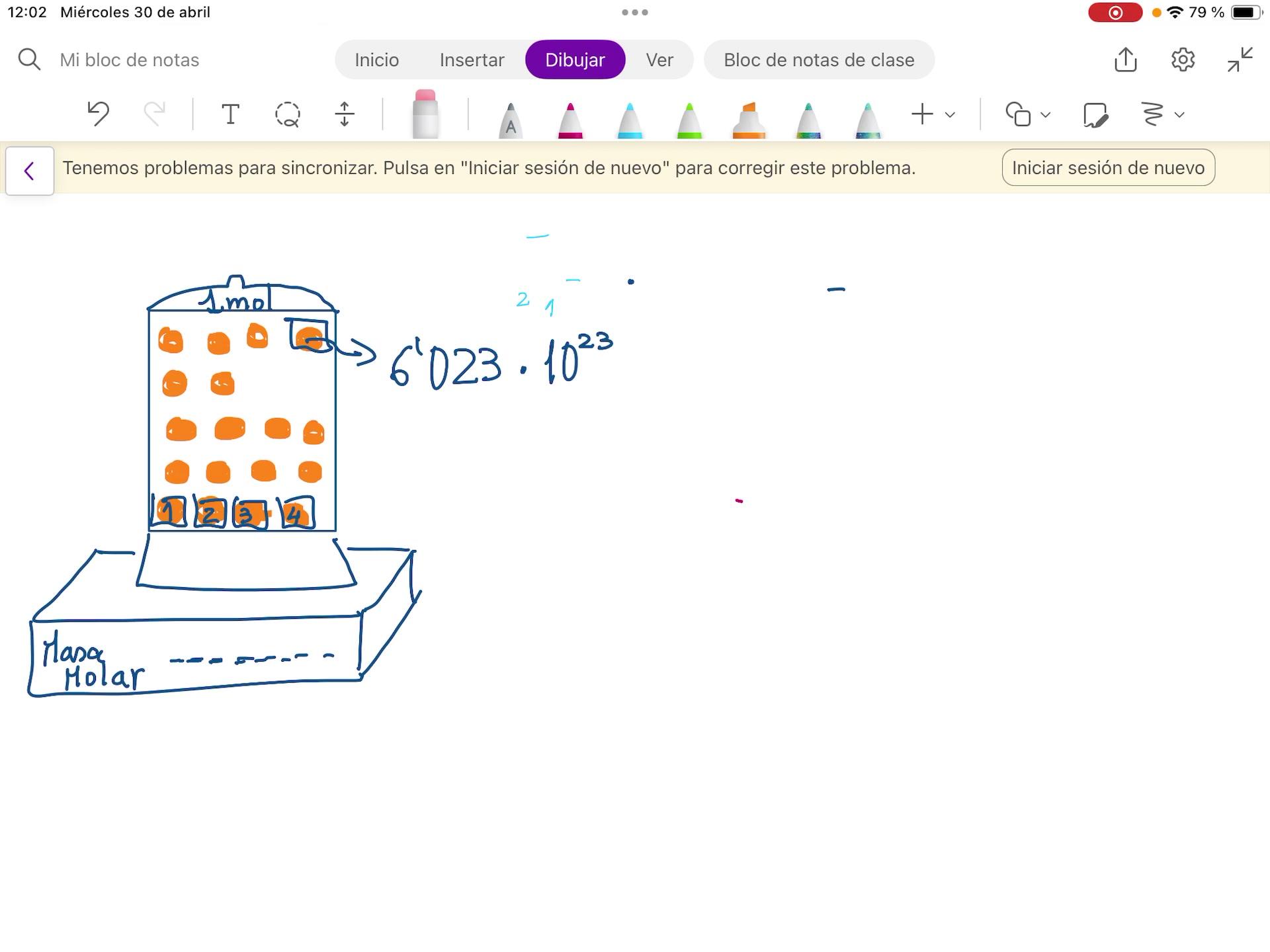Pick the pink eraser tool

pos(425,115)
